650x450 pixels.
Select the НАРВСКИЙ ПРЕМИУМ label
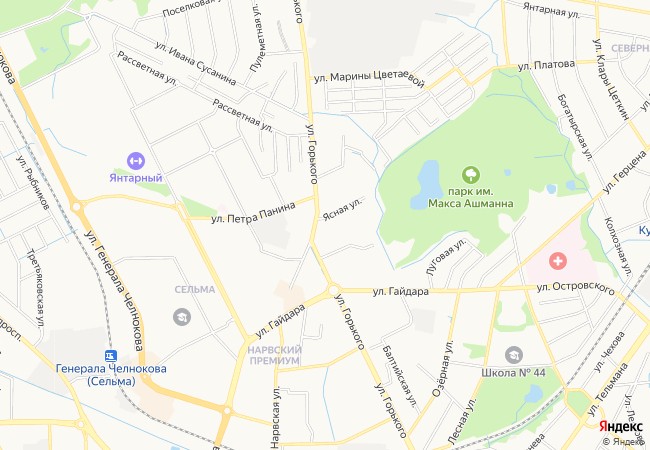(x=274, y=356)
